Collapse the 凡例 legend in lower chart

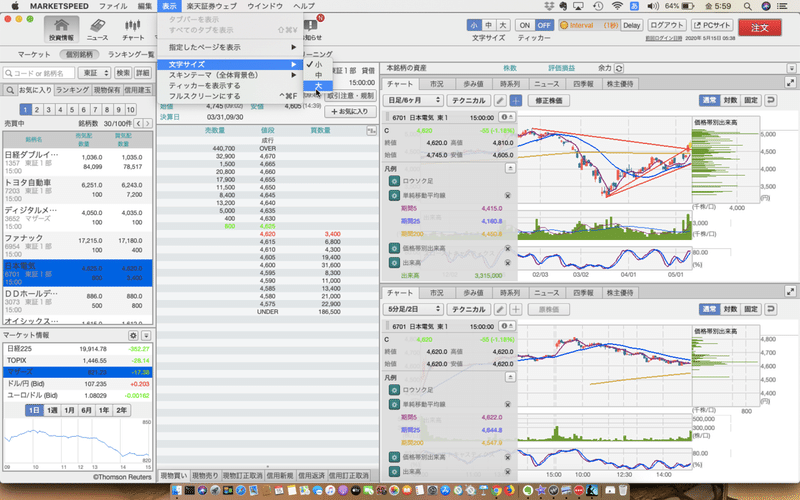pyautogui.click(x=510, y=377)
